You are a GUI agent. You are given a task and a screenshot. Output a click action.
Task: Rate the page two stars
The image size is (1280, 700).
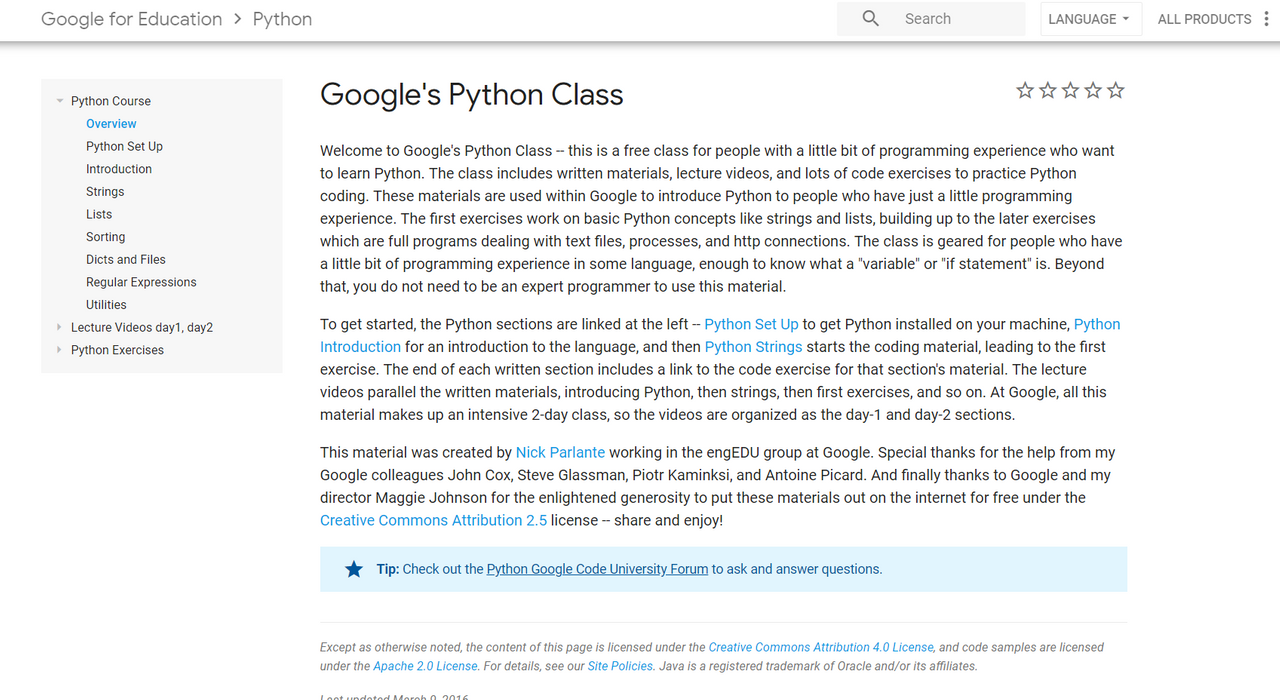tap(1048, 91)
